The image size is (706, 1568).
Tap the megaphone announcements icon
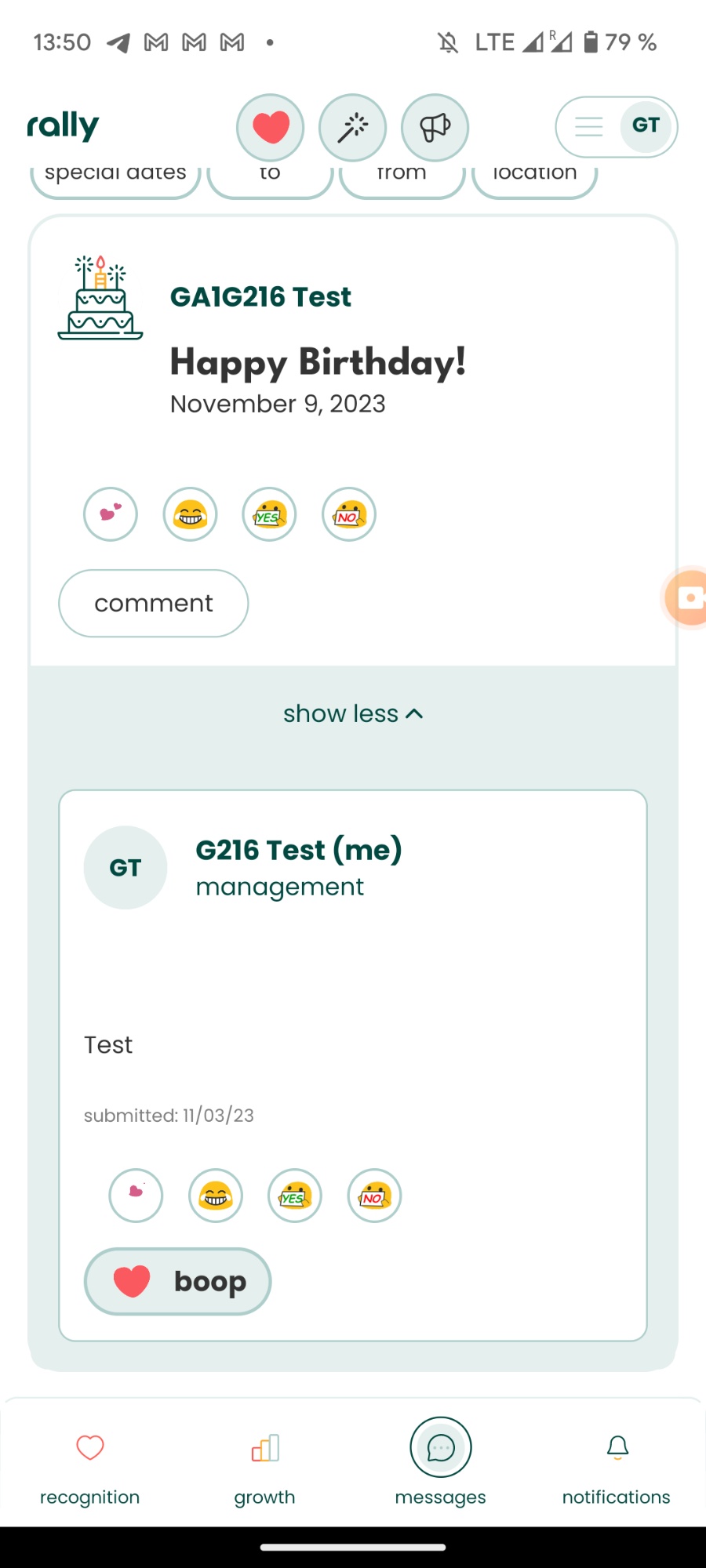point(435,127)
